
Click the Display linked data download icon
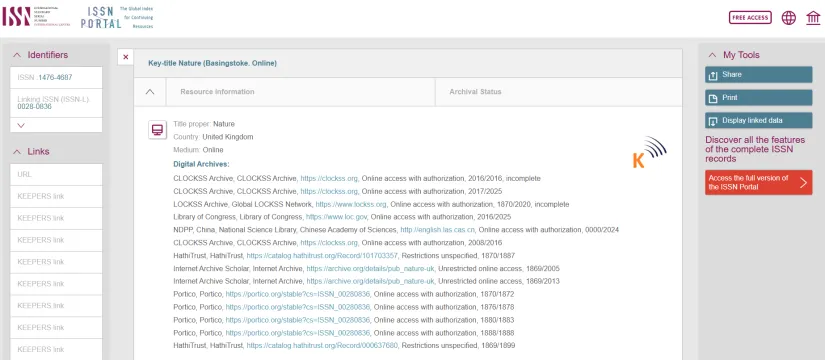click(713, 121)
